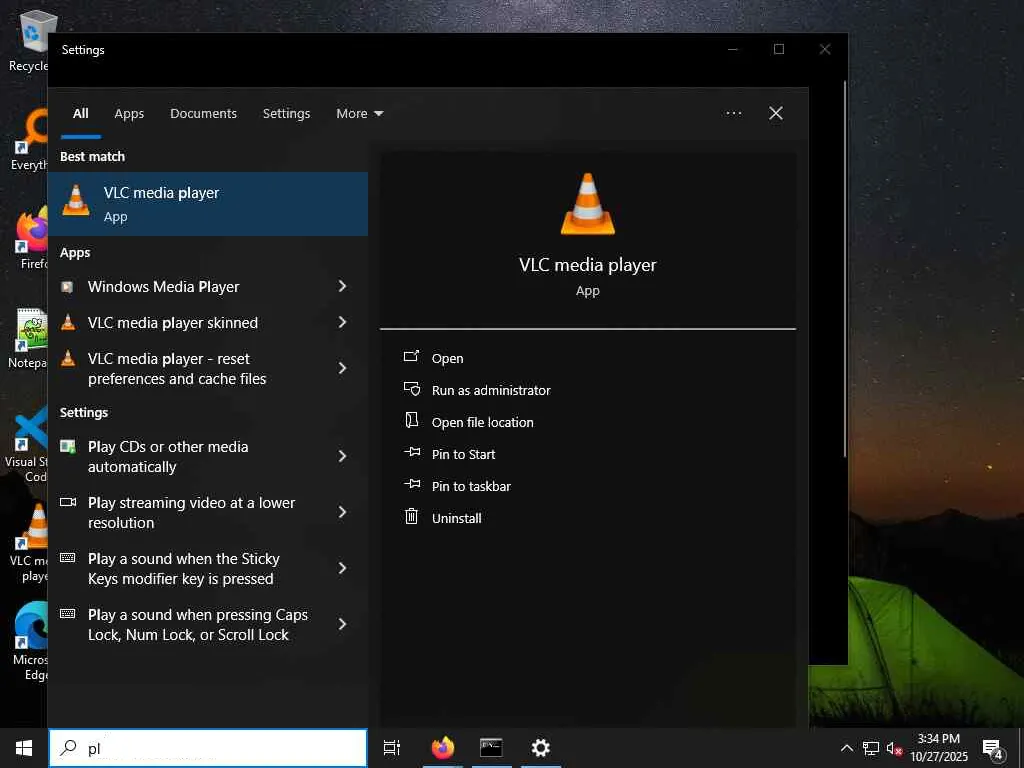The image size is (1024, 768).
Task: Click the Firefox desktop shortcut icon
Action: point(31,238)
